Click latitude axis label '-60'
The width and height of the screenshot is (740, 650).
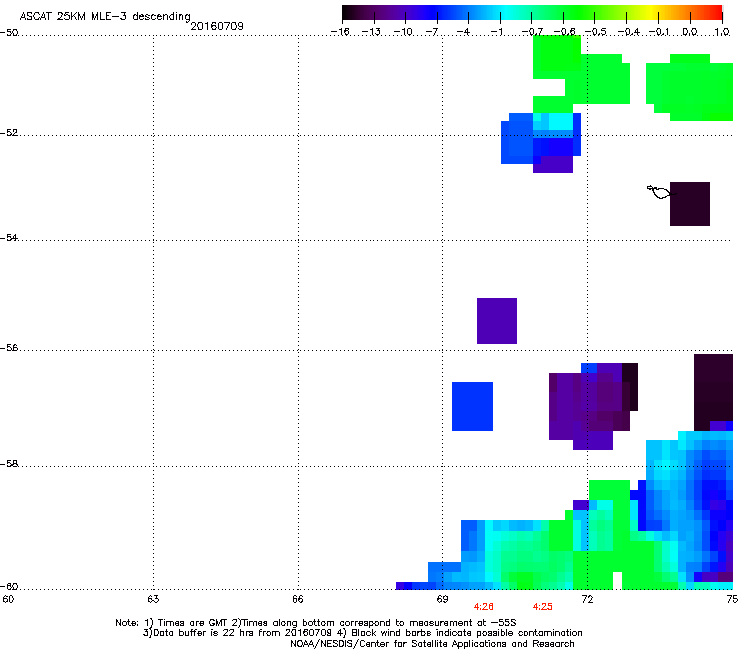(9, 587)
